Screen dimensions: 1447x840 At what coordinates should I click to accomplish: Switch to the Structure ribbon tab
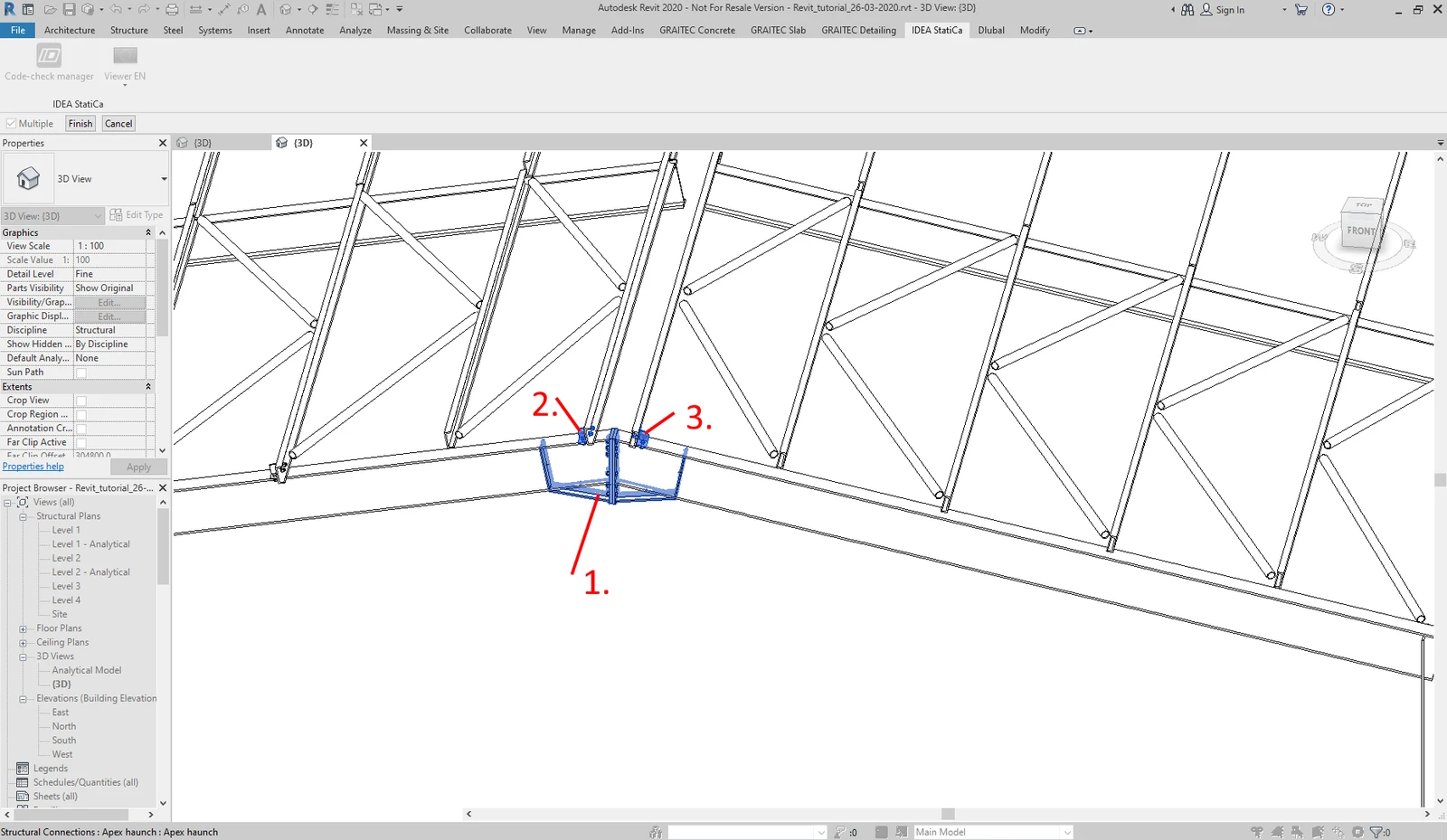tap(129, 30)
